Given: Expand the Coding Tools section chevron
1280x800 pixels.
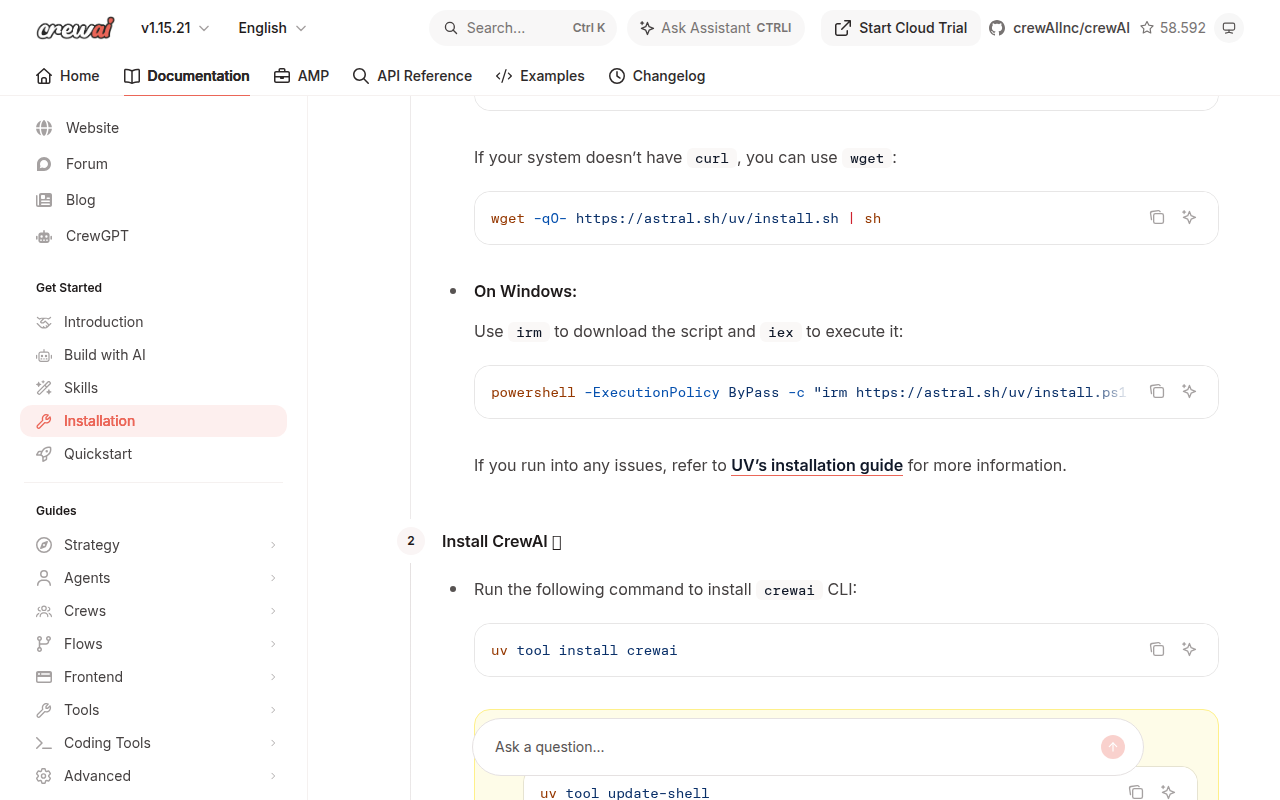Looking at the screenshot, I should tap(273, 743).
